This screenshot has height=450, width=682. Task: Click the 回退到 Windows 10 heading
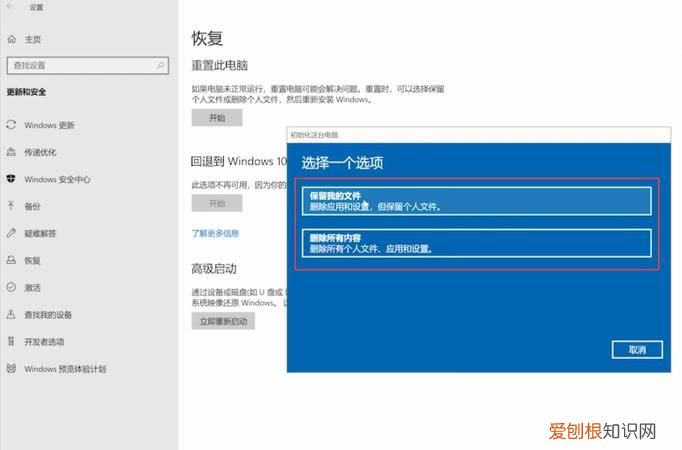[x=239, y=161]
